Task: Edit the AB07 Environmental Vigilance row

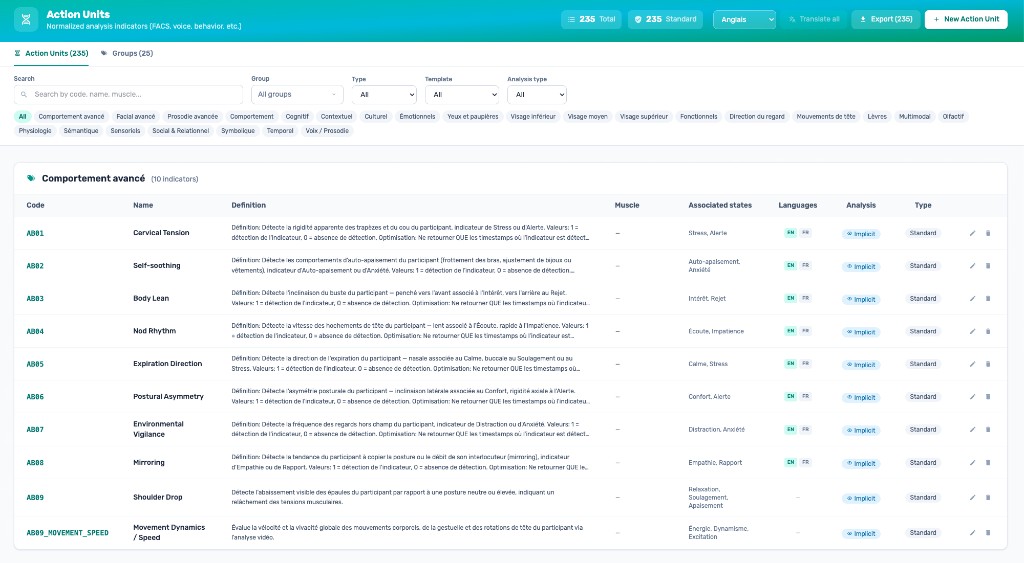Action: tap(972, 430)
